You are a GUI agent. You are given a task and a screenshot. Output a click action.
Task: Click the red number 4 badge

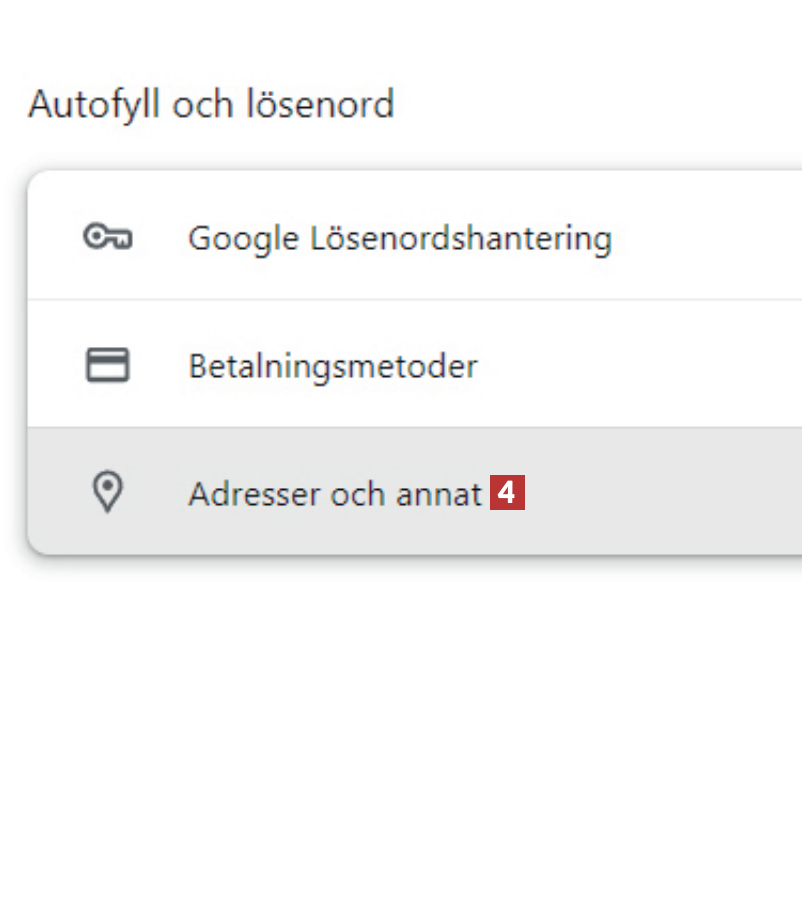point(507,493)
